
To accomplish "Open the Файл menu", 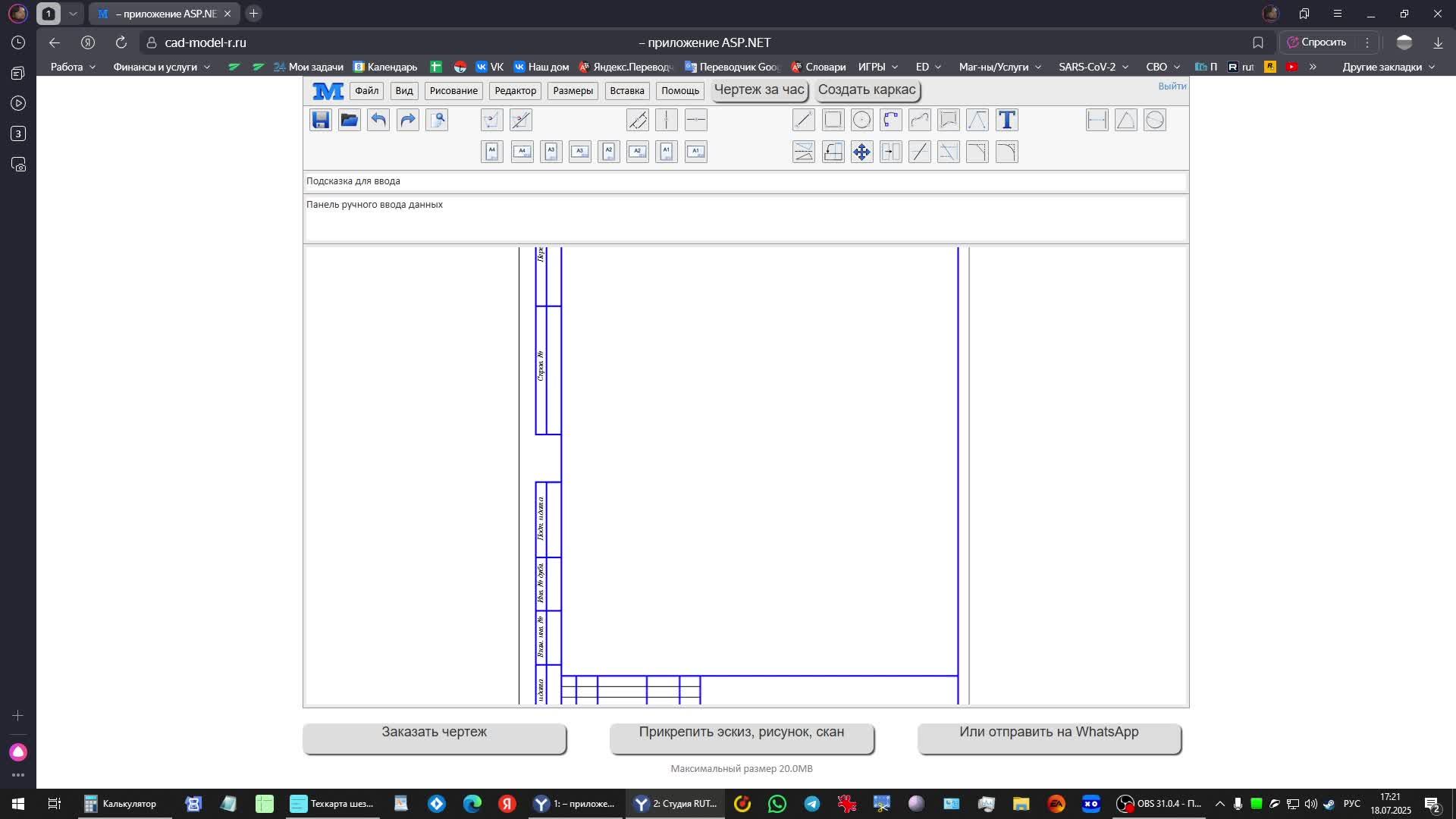I will 366,91.
